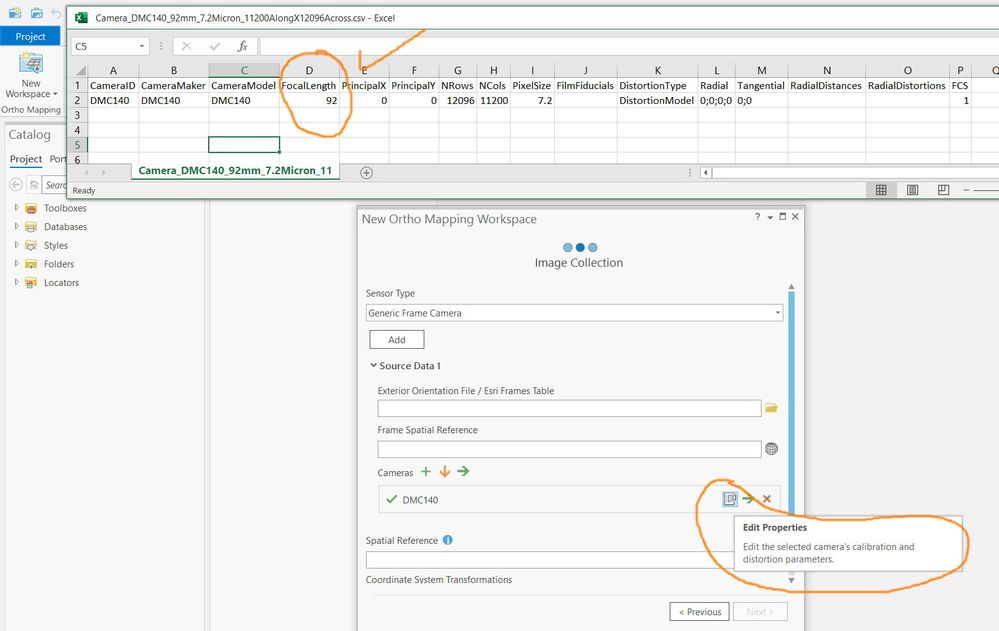Click the Edit Properties icon for DMC140
The image size is (999, 631).
click(730, 499)
